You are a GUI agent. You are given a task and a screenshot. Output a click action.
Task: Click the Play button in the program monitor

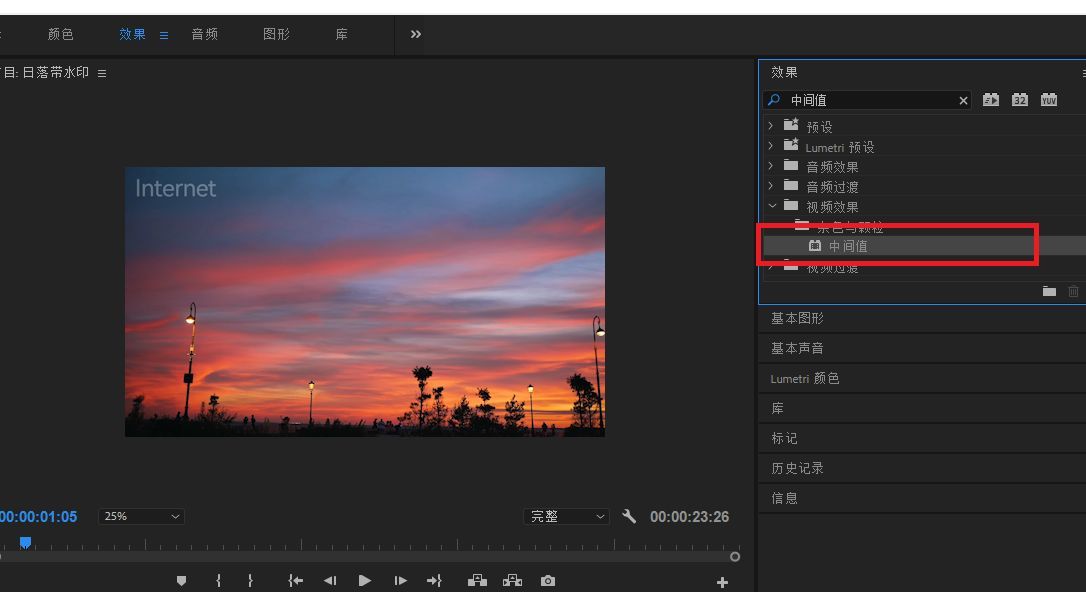tap(365, 581)
